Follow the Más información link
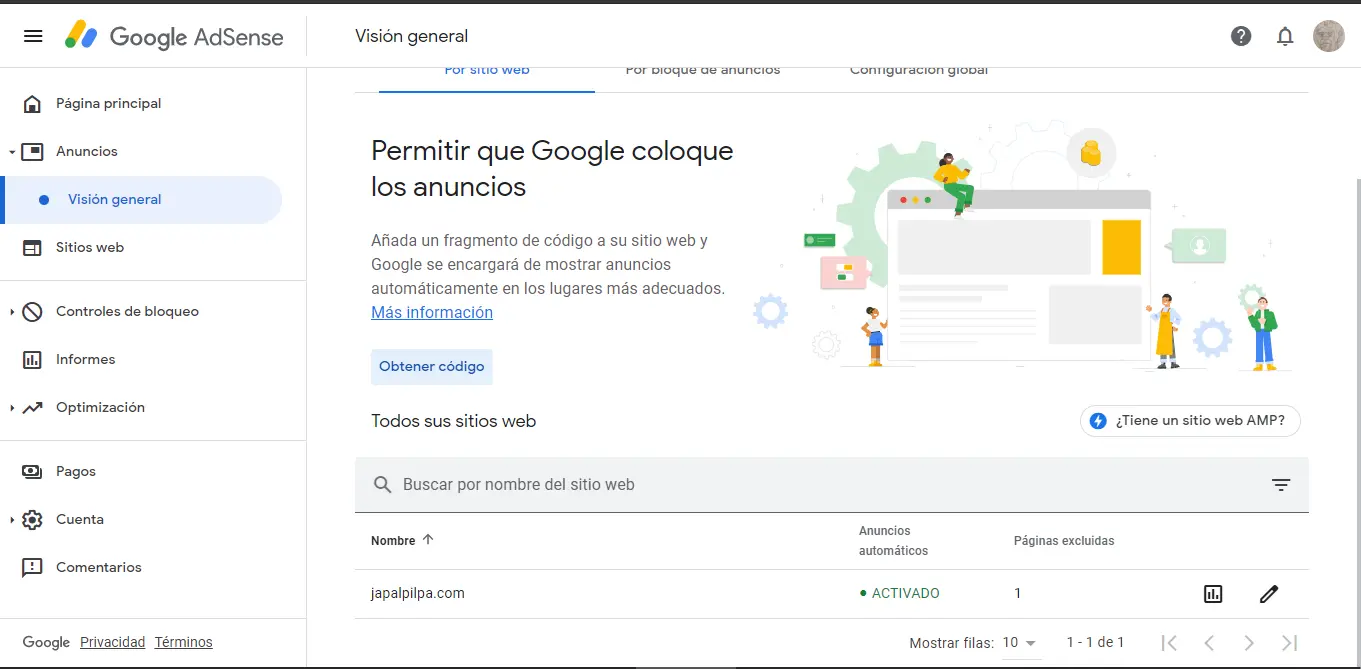The image size is (1361, 669). coord(432,313)
